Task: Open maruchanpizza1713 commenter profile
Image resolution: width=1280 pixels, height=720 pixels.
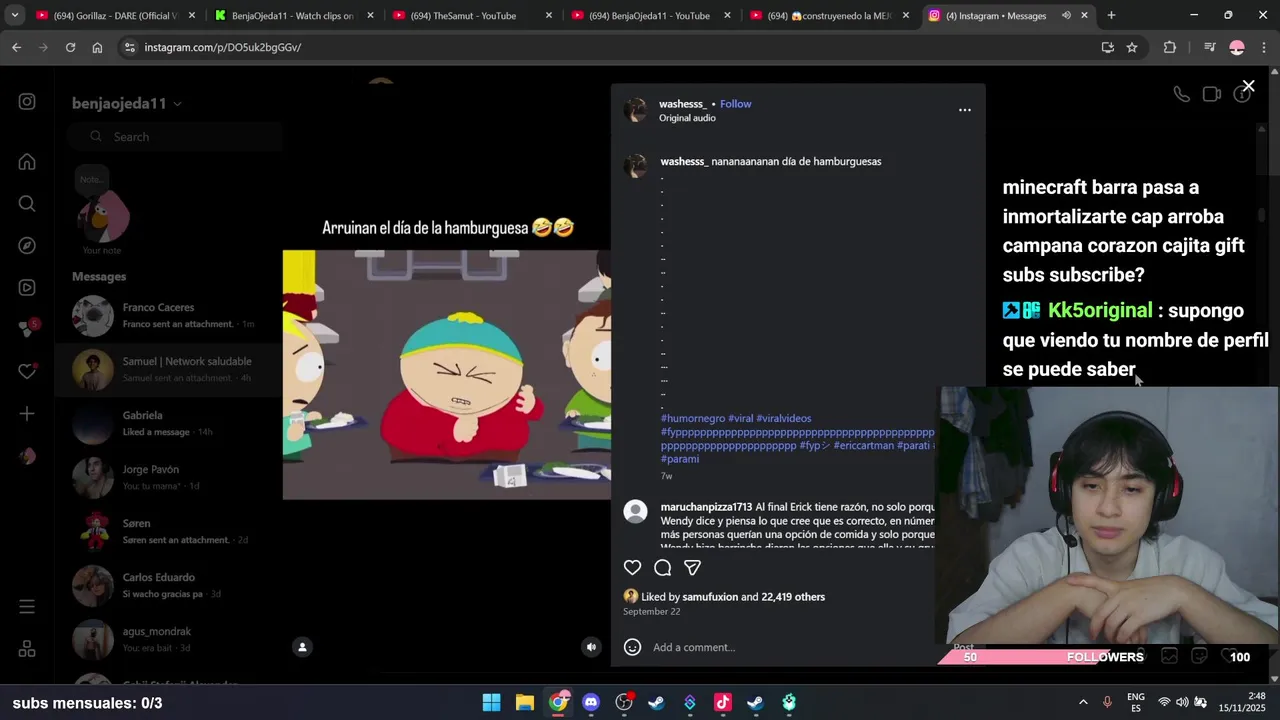Action: (x=706, y=507)
